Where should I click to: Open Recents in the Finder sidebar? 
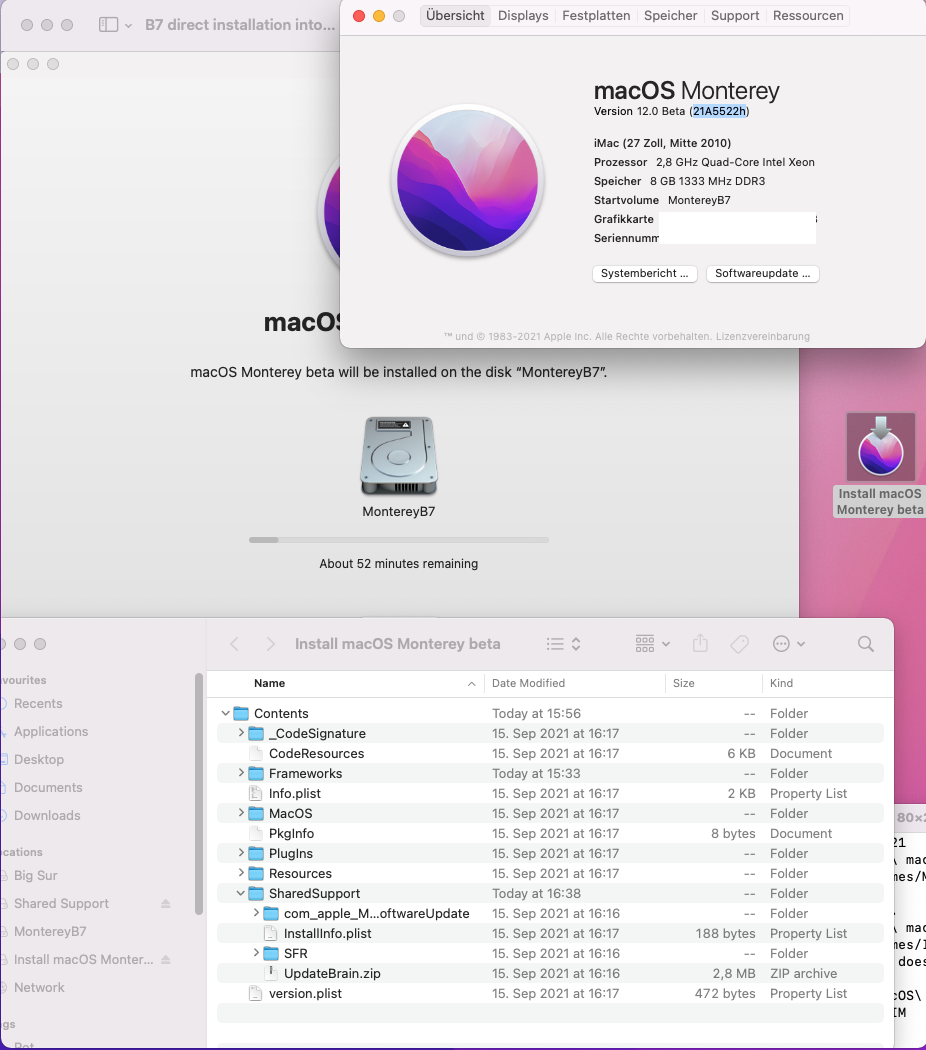click(x=38, y=704)
